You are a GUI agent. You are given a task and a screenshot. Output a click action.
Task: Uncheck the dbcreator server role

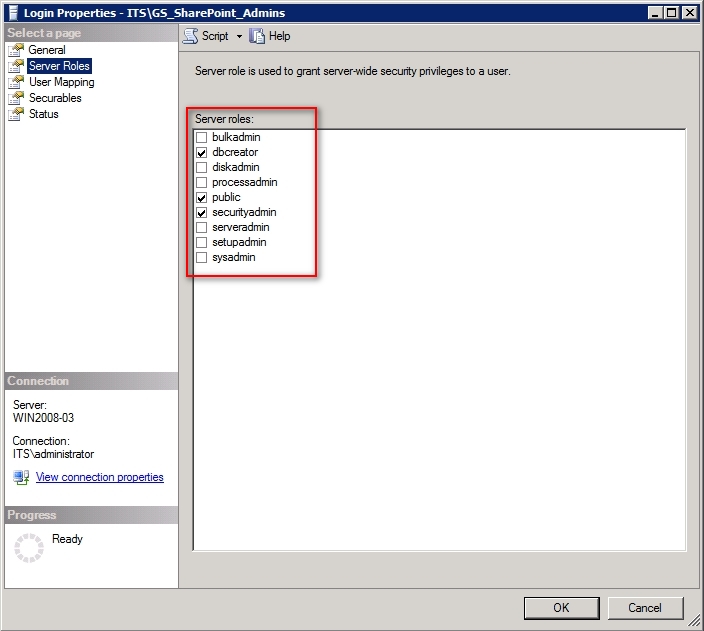click(202, 152)
